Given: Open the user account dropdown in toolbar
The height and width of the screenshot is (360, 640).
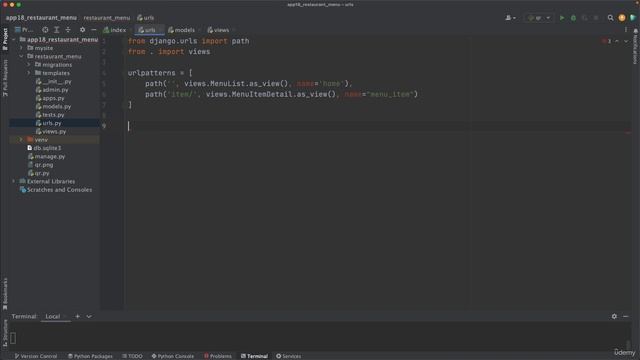Looking at the screenshot, I should pos(510,18).
